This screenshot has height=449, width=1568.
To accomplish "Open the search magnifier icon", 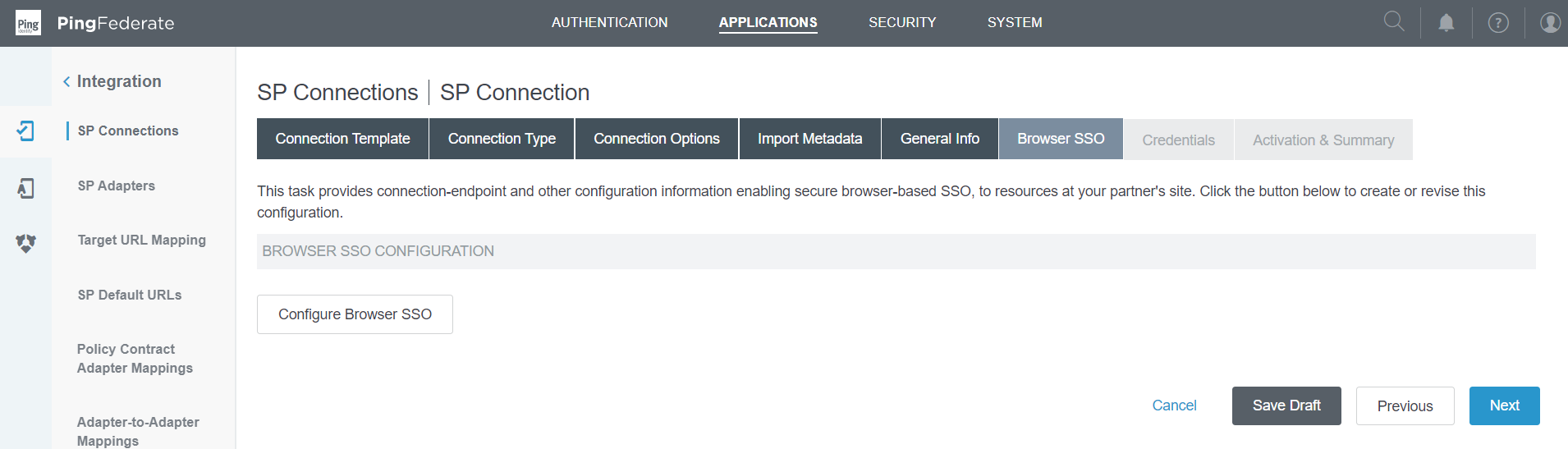I will click(1394, 21).
